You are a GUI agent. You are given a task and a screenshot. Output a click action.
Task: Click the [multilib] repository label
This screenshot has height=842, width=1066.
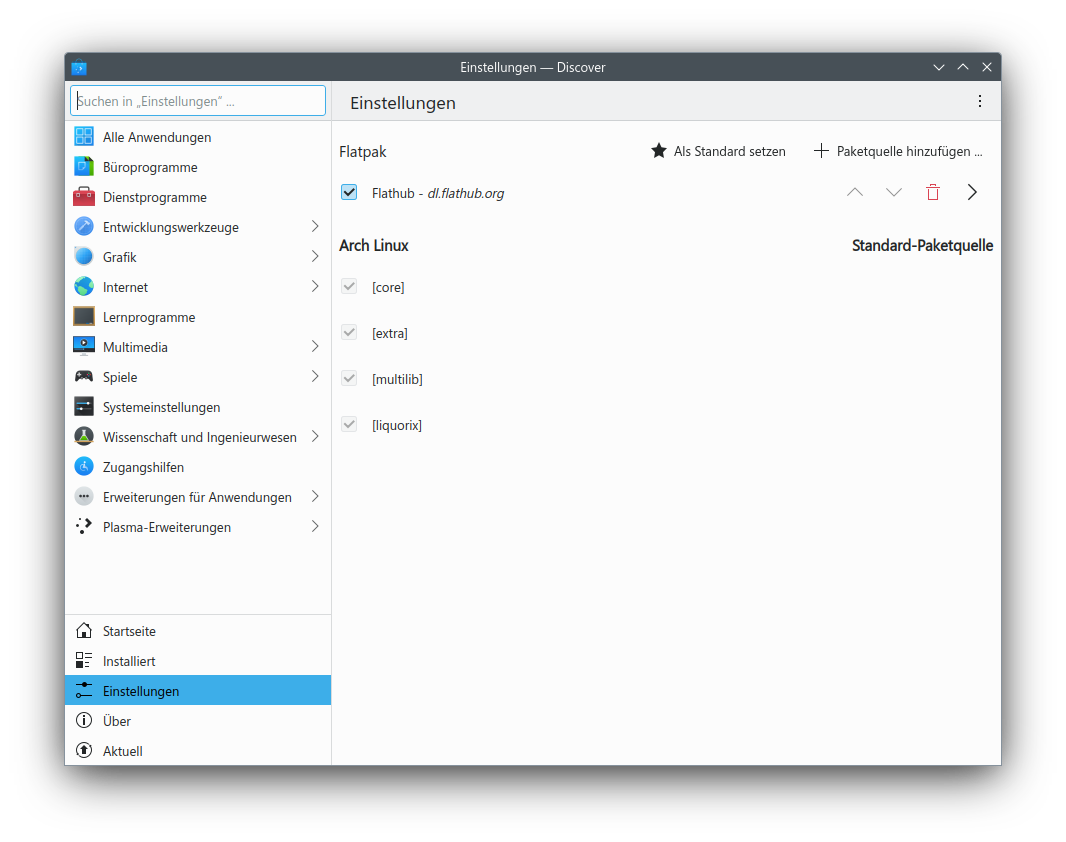(x=397, y=379)
